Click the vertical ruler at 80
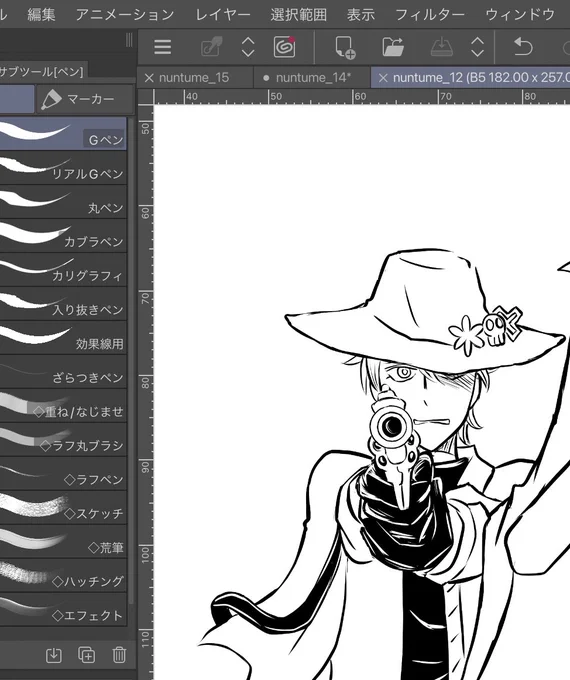The width and height of the screenshot is (570, 680). click(x=146, y=382)
